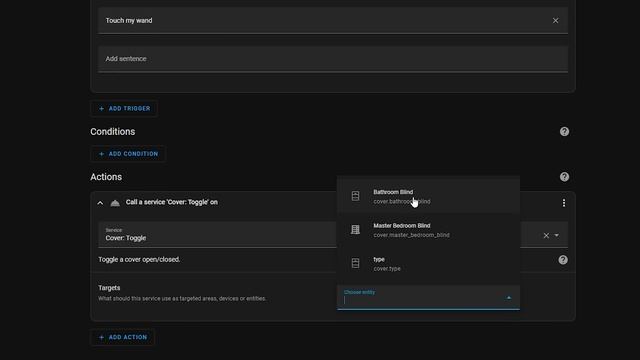The height and width of the screenshot is (360, 640).
Task: Click the cover icon beside Call a service
Action: pos(115,203)
